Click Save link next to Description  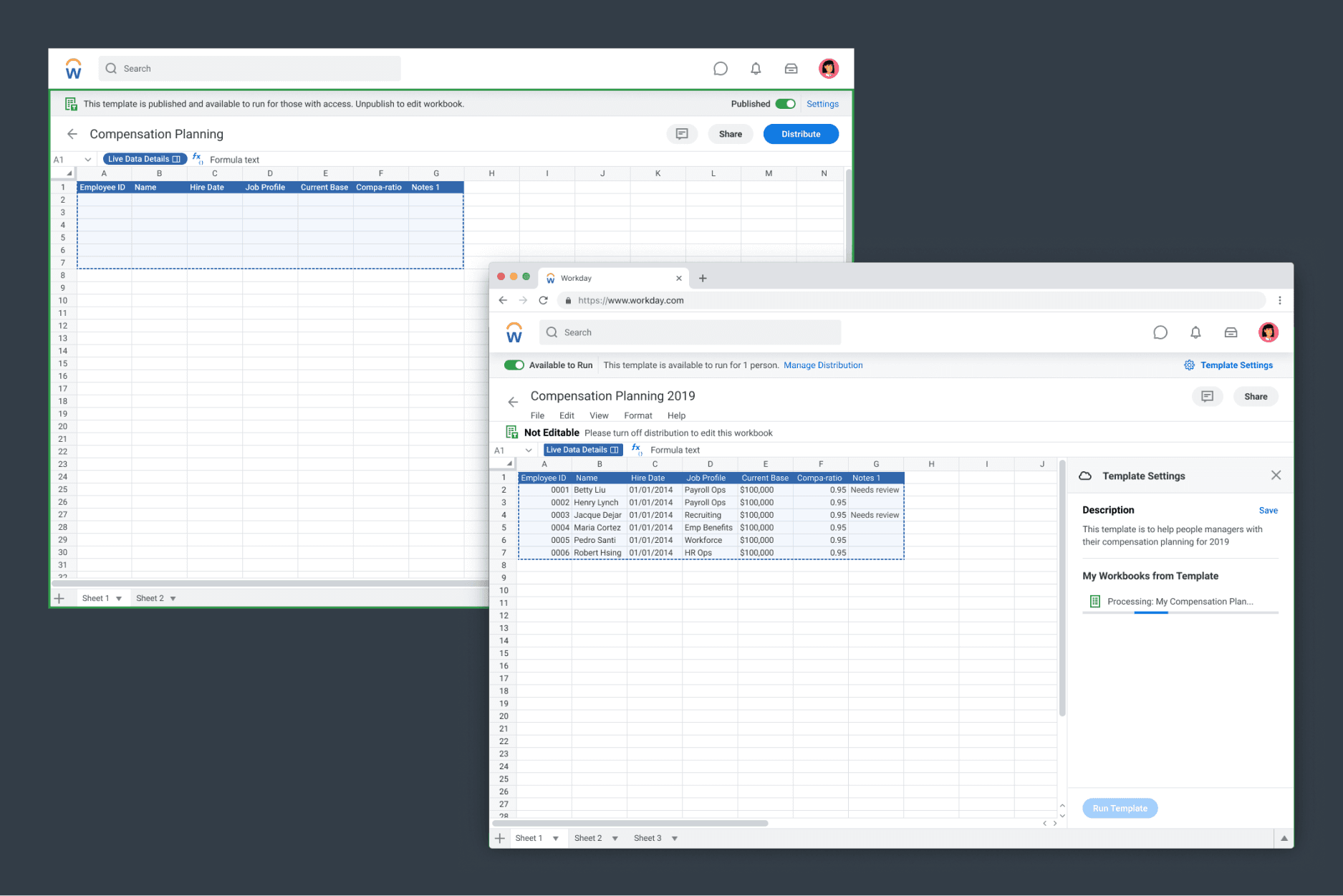coord(1268,511)
